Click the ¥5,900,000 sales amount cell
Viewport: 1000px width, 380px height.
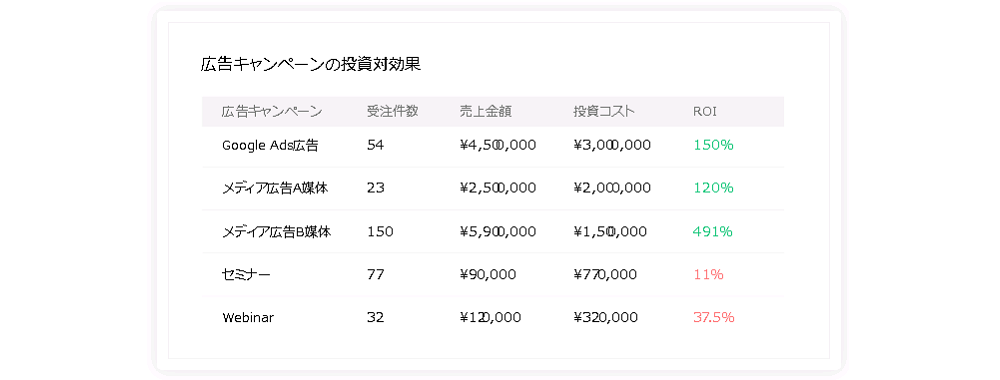pyautogui.click(x=497, y=231)
